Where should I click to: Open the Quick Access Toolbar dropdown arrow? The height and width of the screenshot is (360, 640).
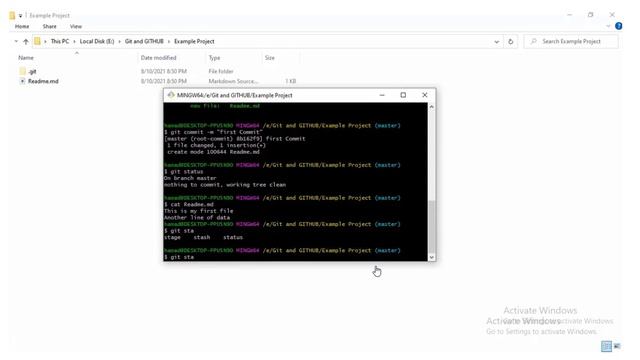point(20,16)
